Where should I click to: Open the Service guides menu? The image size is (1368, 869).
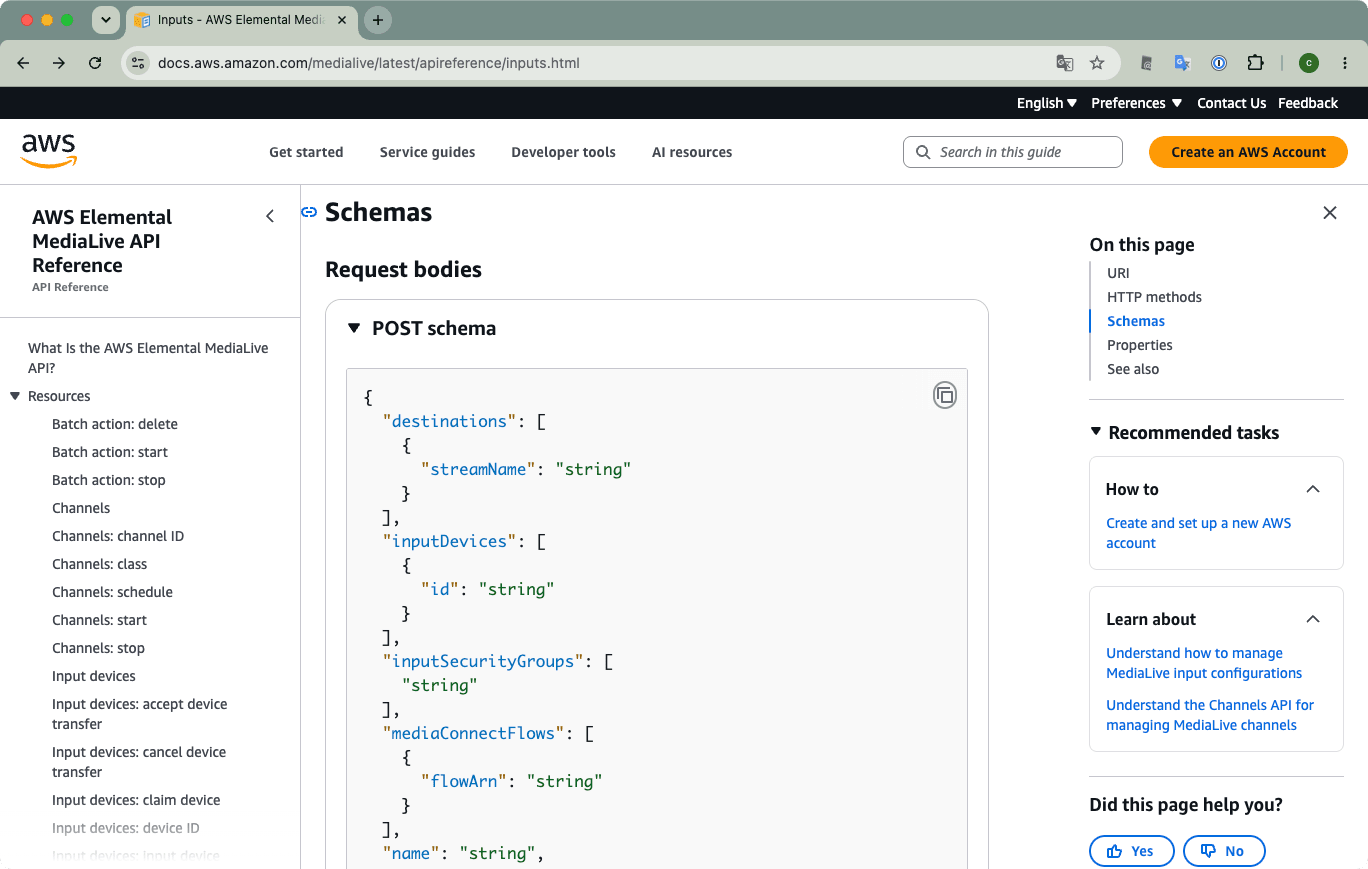427,152
